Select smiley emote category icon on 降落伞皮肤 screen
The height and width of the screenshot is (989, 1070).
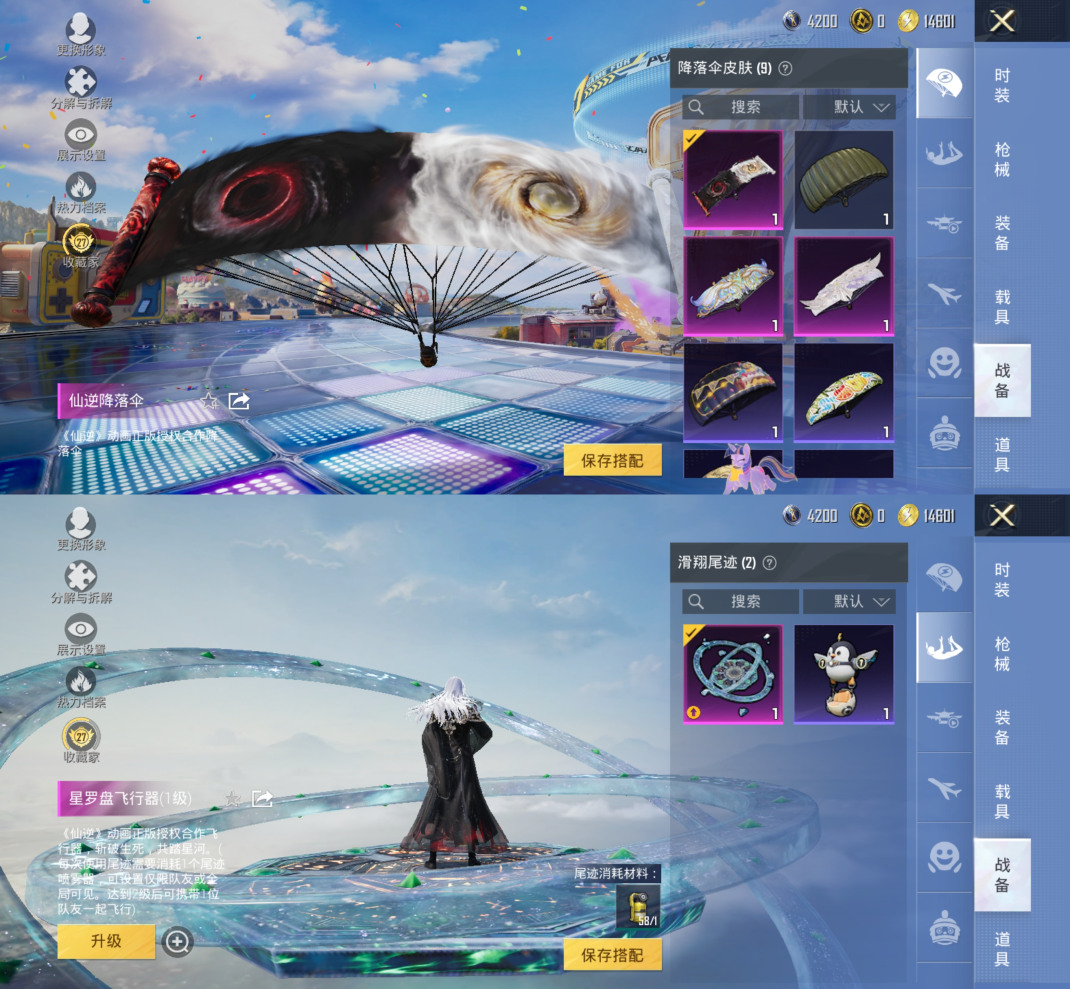[944, 363]
